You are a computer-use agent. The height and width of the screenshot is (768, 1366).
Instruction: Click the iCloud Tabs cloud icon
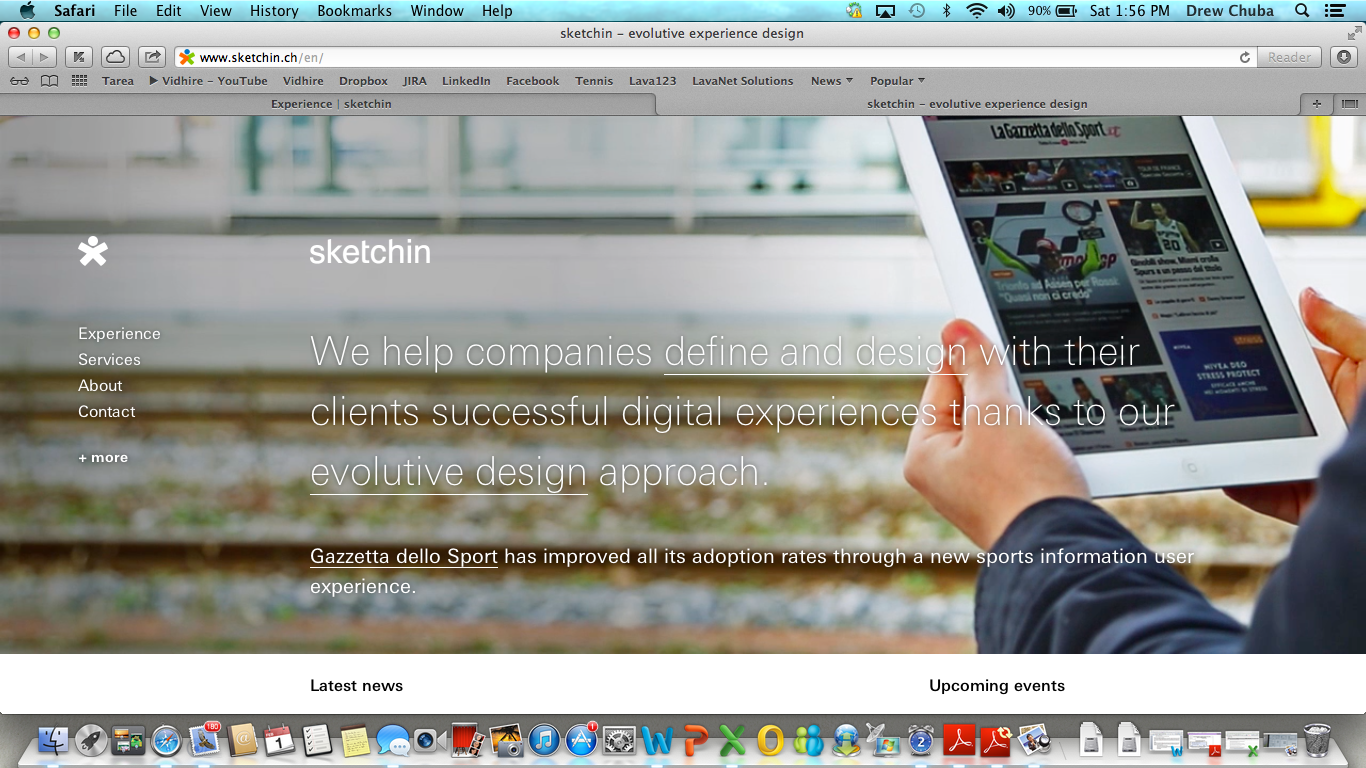[116, 57]
